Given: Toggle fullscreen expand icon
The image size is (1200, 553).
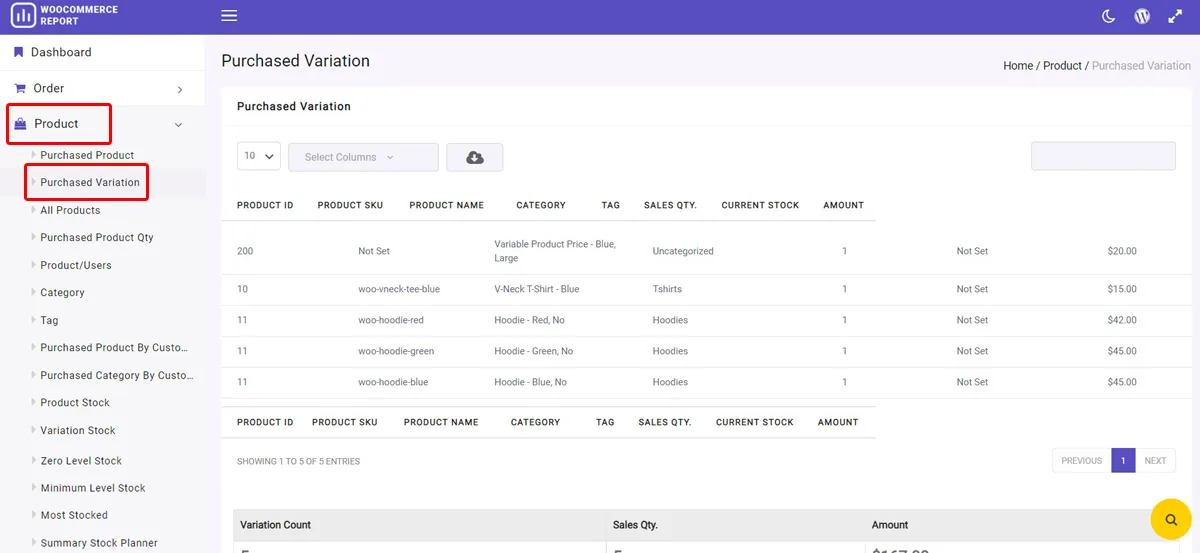Looking at the screenshot, I should click(1175, 16).
